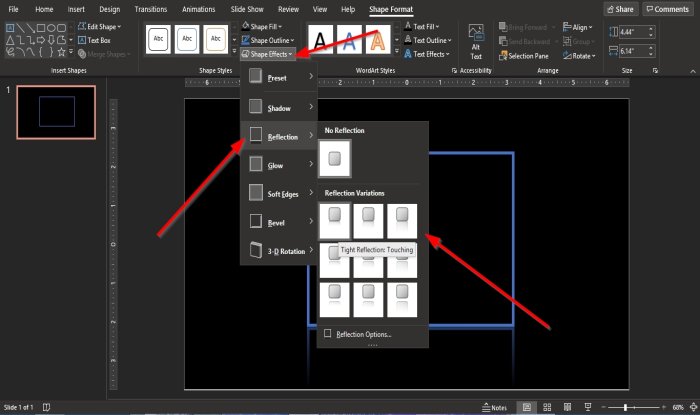This screenshot has width=700, height=415.
Task: Open the Animations tab
Action: (198, 9)
